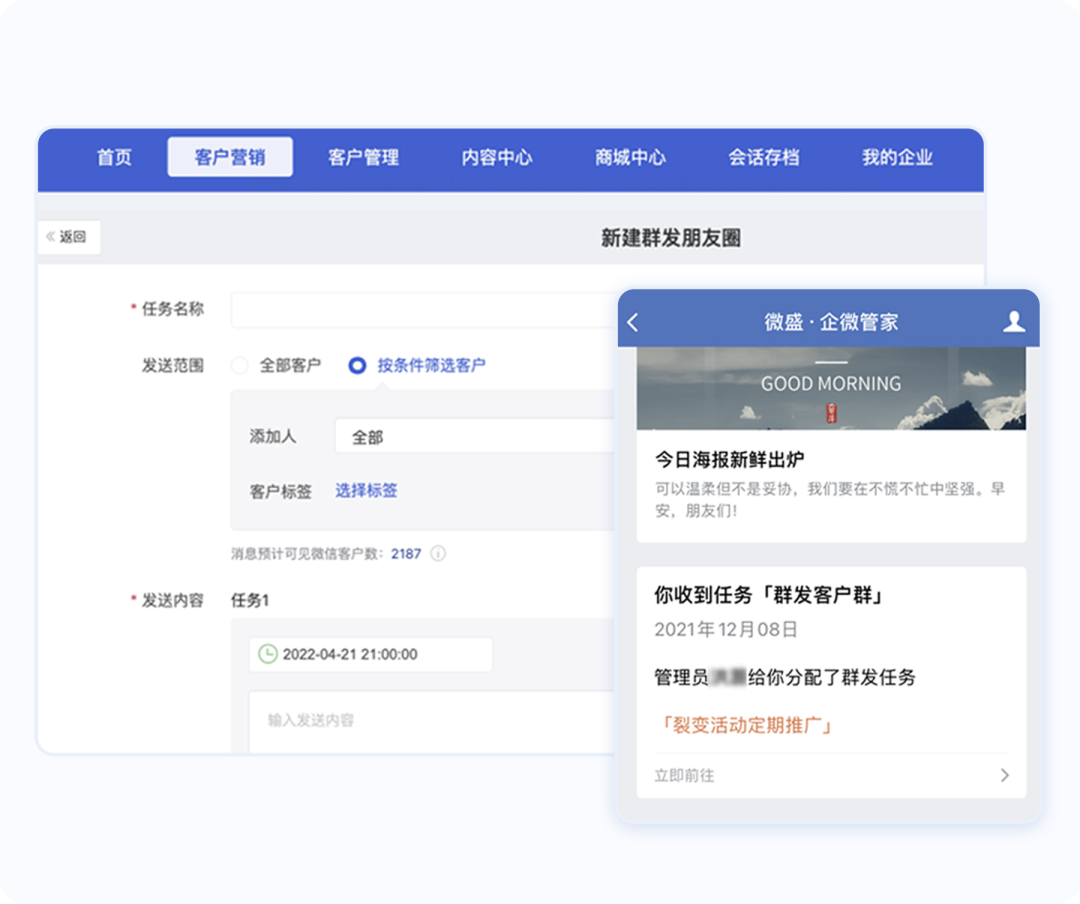
Task: Click the GOOD MORNING poster thumbnail
Action: click(831, 388)
